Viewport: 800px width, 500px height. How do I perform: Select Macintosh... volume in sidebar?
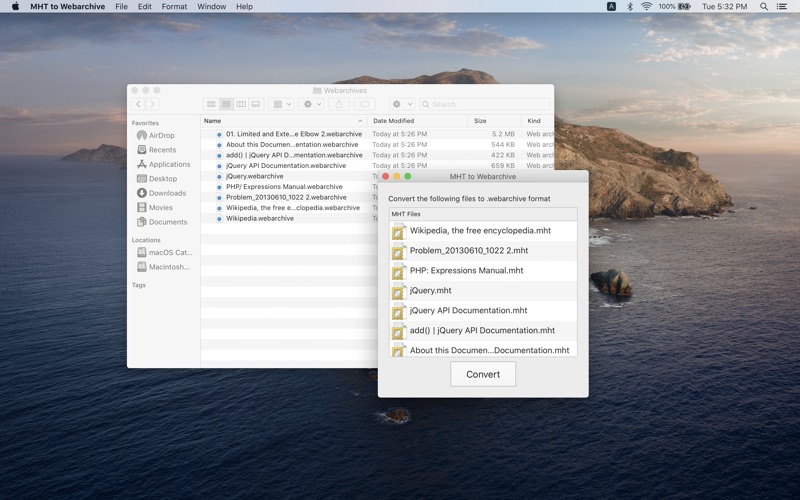[x=163, y=266]
